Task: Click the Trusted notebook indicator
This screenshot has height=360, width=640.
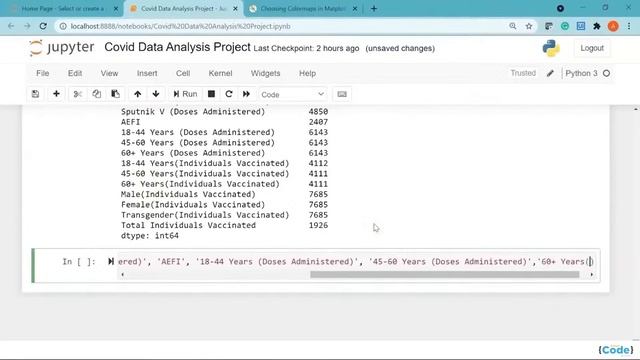Action: coord(523,73)
